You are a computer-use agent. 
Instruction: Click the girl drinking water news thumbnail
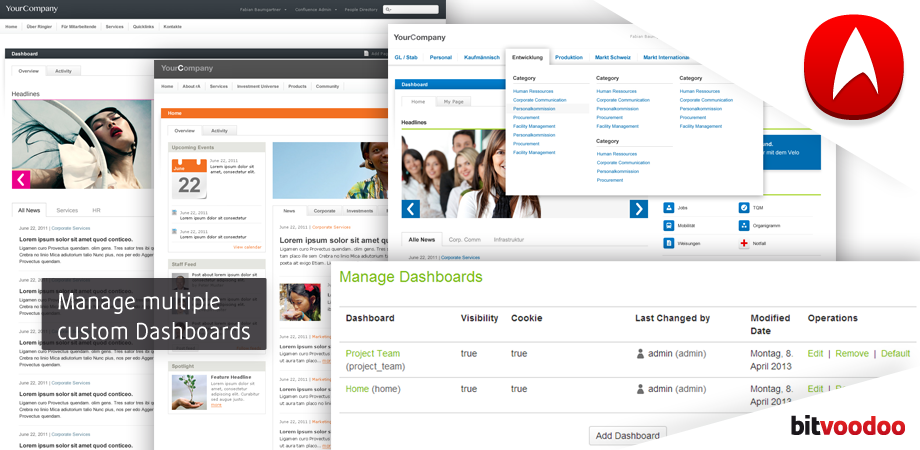coord(300,302)
